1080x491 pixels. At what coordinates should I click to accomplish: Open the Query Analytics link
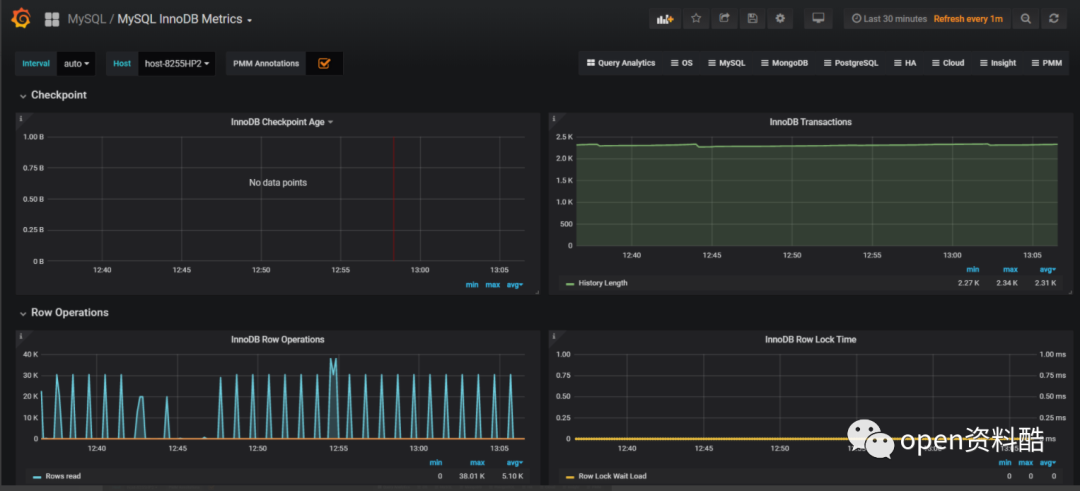tap(621, 63)
